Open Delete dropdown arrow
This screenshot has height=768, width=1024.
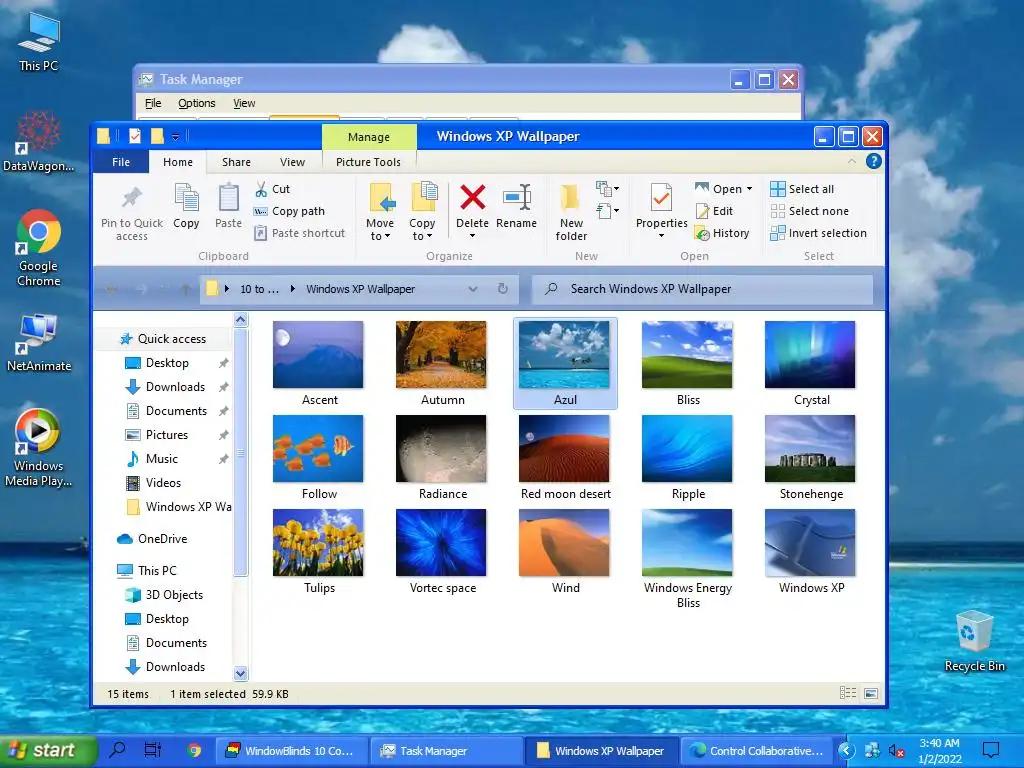(x=472, y=236)
